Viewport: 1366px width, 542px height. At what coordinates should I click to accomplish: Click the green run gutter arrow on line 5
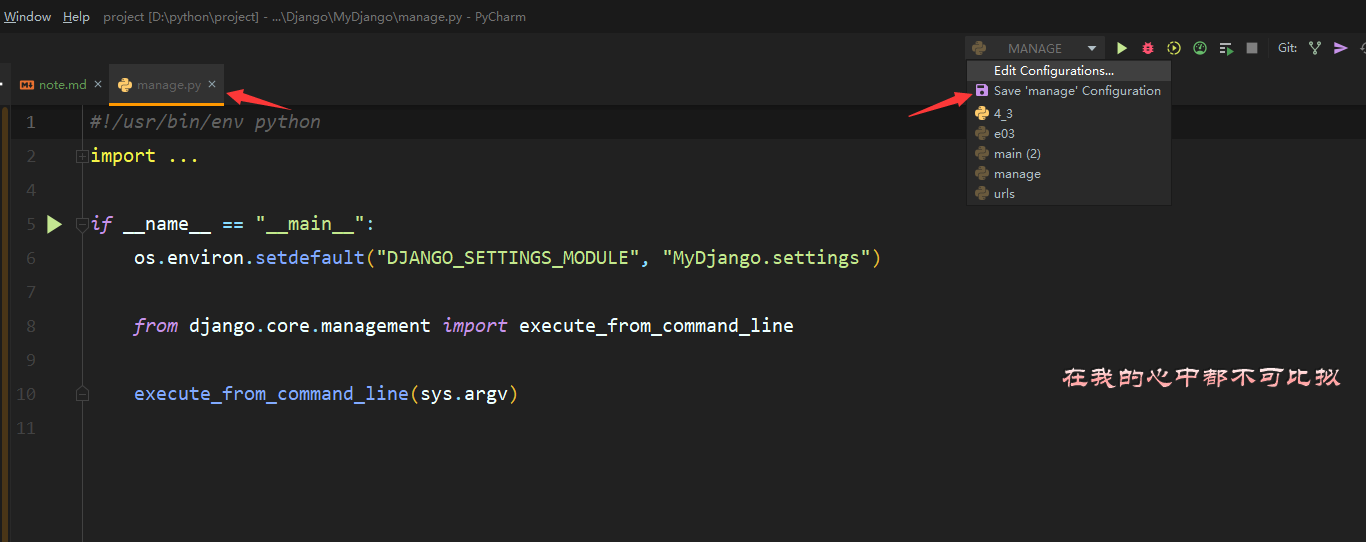54,224
